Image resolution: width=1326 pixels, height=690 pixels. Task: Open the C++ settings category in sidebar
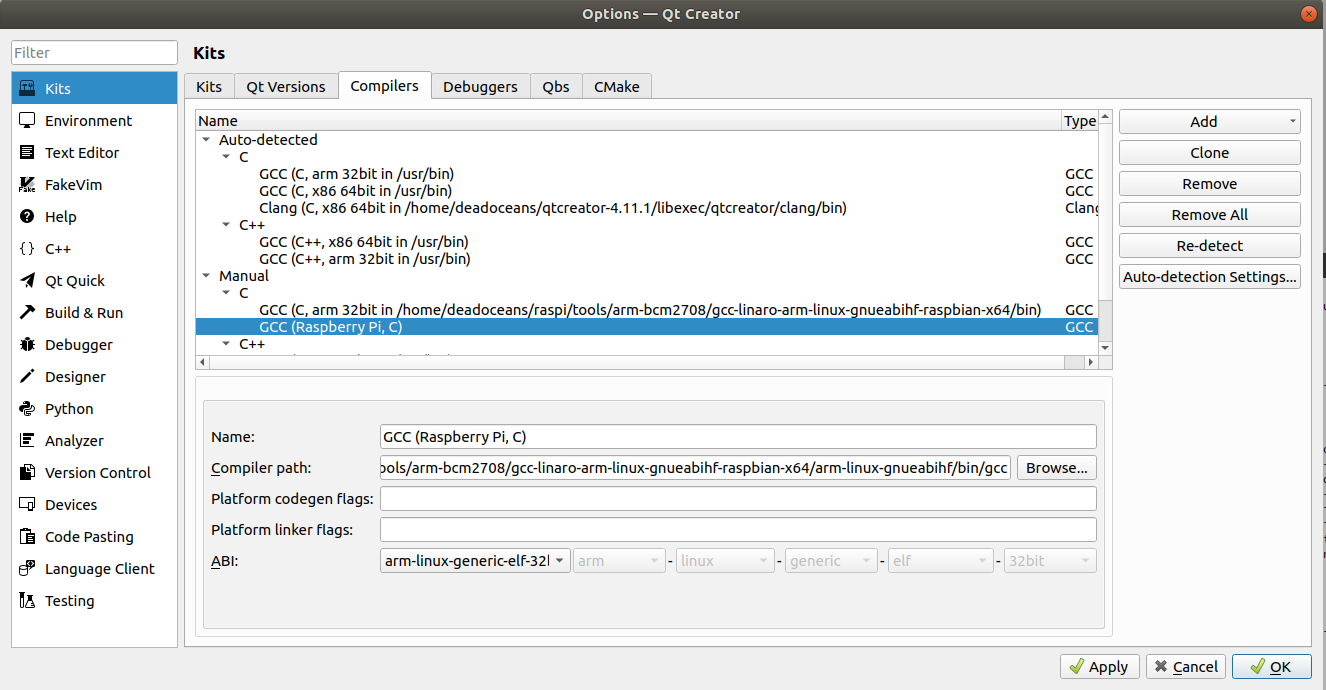[94, 249]
